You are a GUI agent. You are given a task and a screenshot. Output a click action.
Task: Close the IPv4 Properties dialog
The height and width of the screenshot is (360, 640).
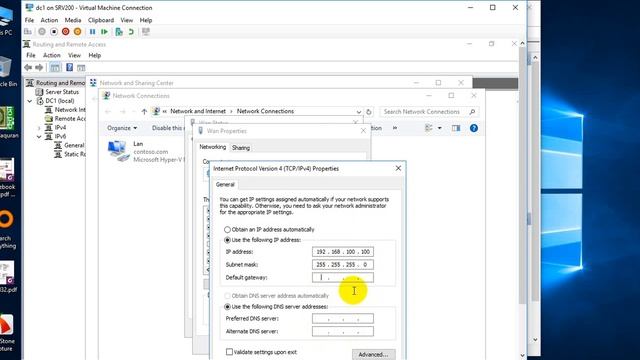click(x=398, y=168)
